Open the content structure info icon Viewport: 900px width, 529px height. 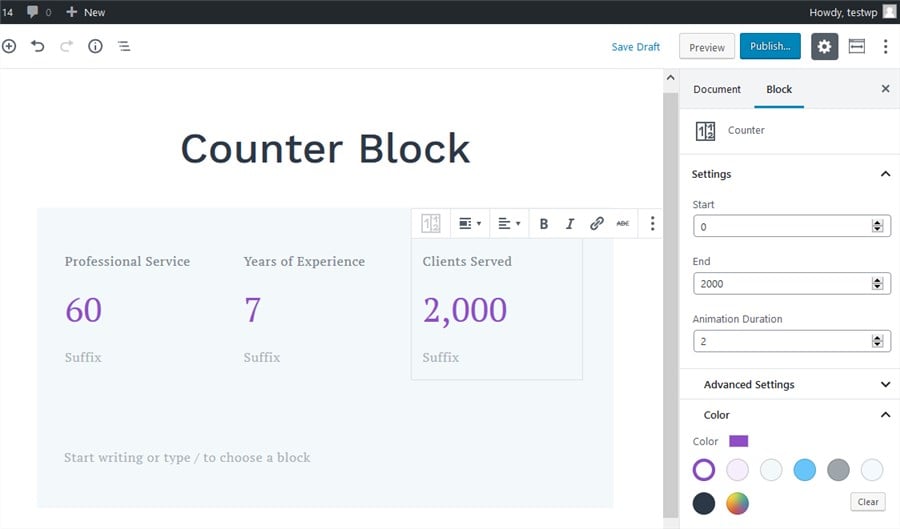pos(95,46)
